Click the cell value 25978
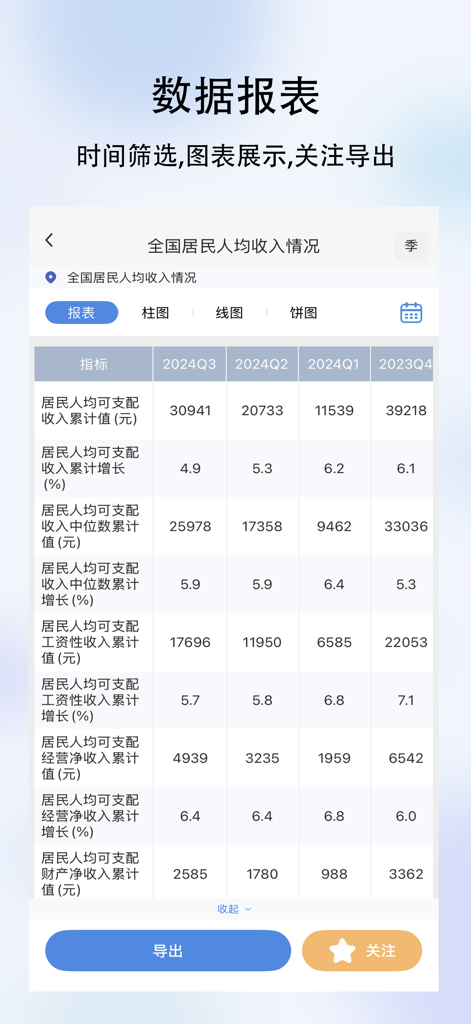The height and width of the screenshot is (1024, 471). [190, 526]
